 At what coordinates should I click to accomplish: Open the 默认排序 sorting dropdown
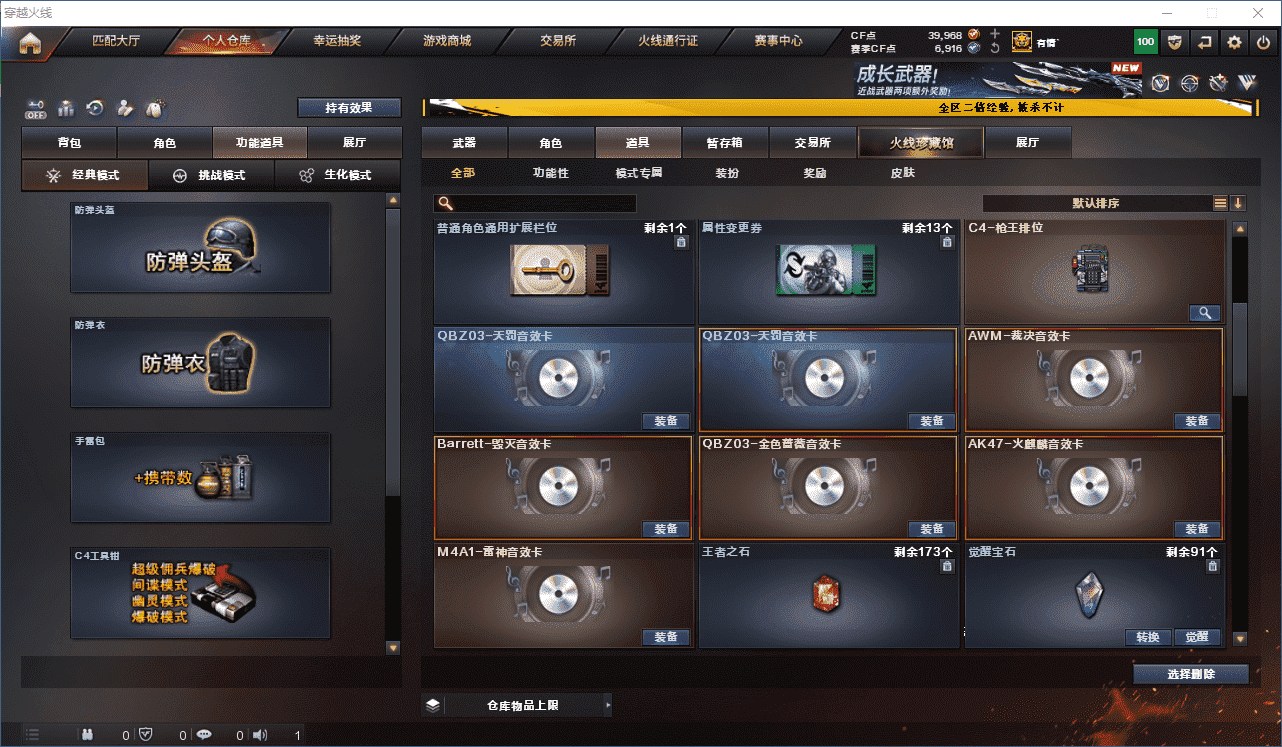click(x=1097, y=203)
